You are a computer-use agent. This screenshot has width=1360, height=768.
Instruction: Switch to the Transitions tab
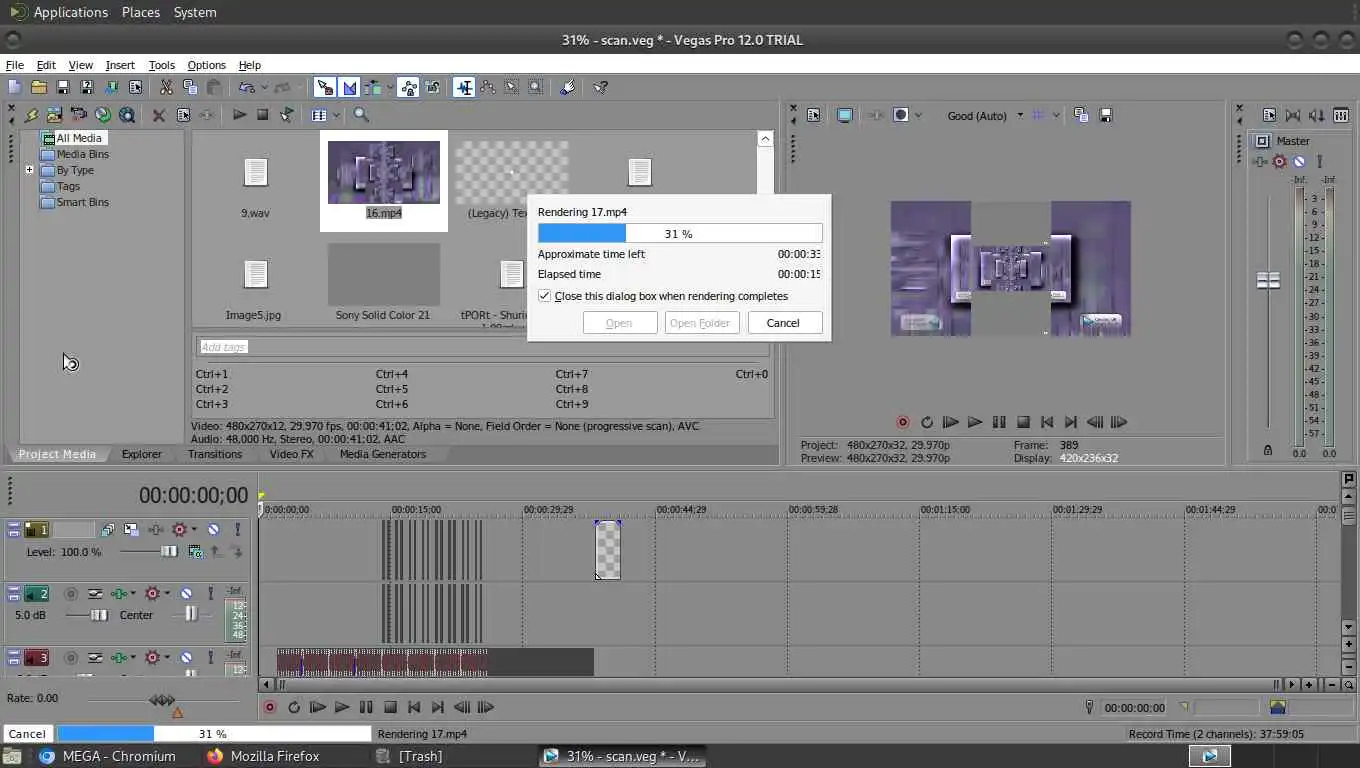(215, 454)
